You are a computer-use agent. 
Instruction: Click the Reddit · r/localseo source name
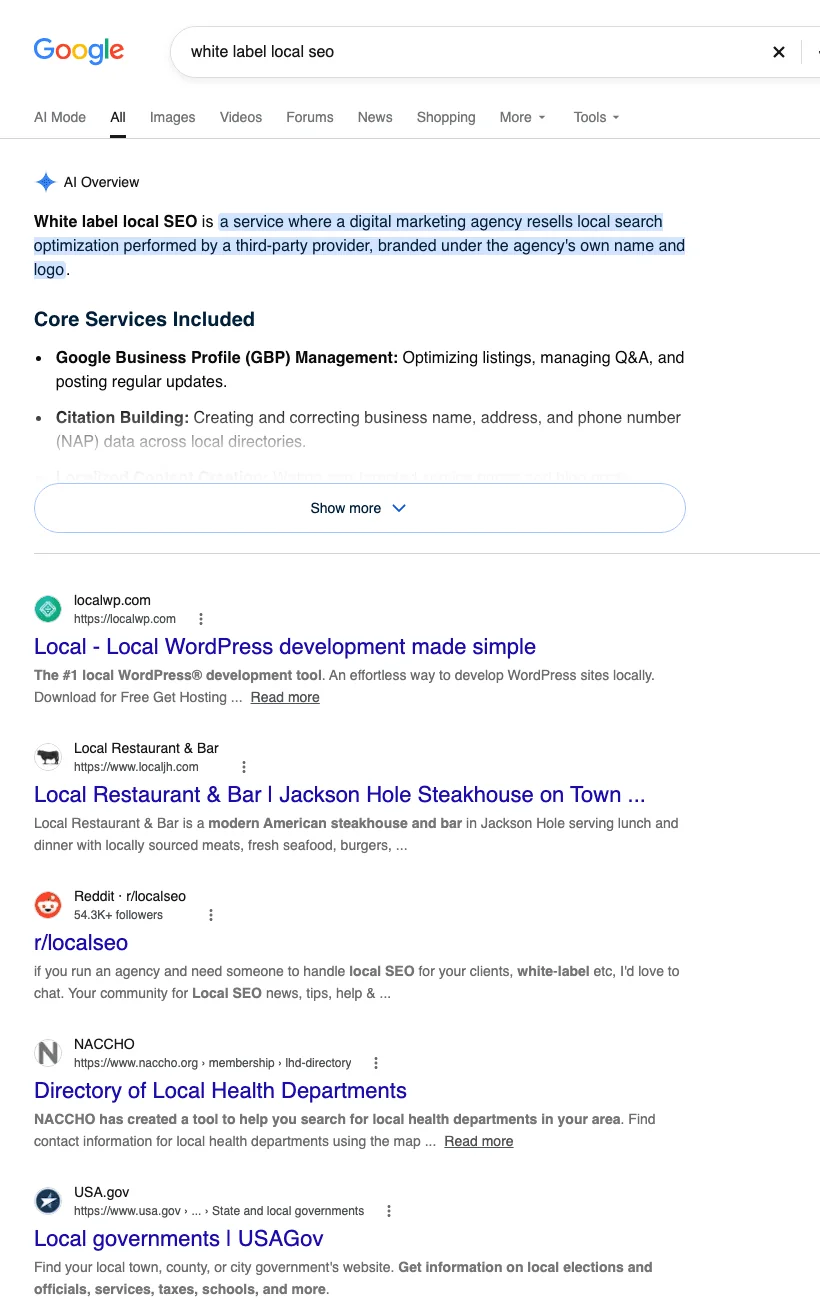pos(130,896)
